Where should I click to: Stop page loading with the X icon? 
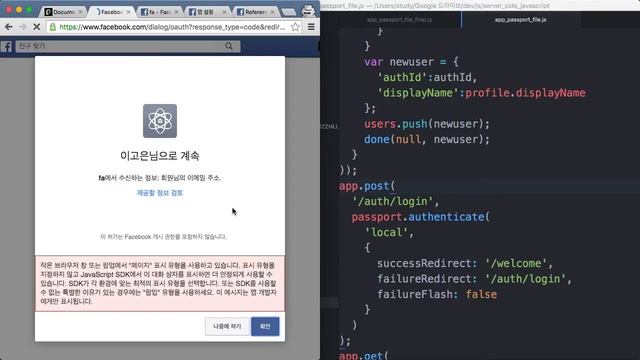(36, 27)
